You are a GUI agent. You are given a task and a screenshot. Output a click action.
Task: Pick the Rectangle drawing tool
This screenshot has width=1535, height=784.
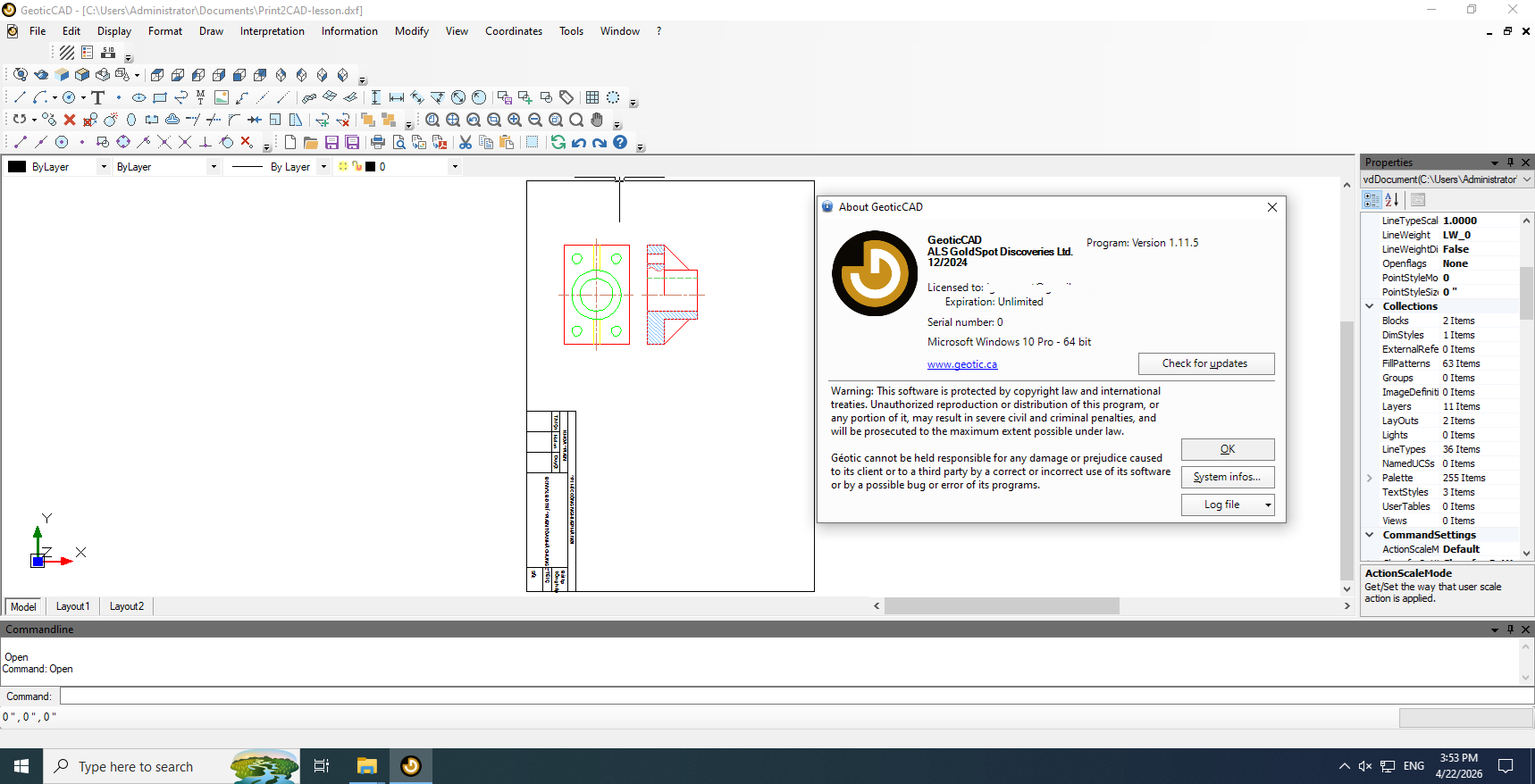(160, 97)
